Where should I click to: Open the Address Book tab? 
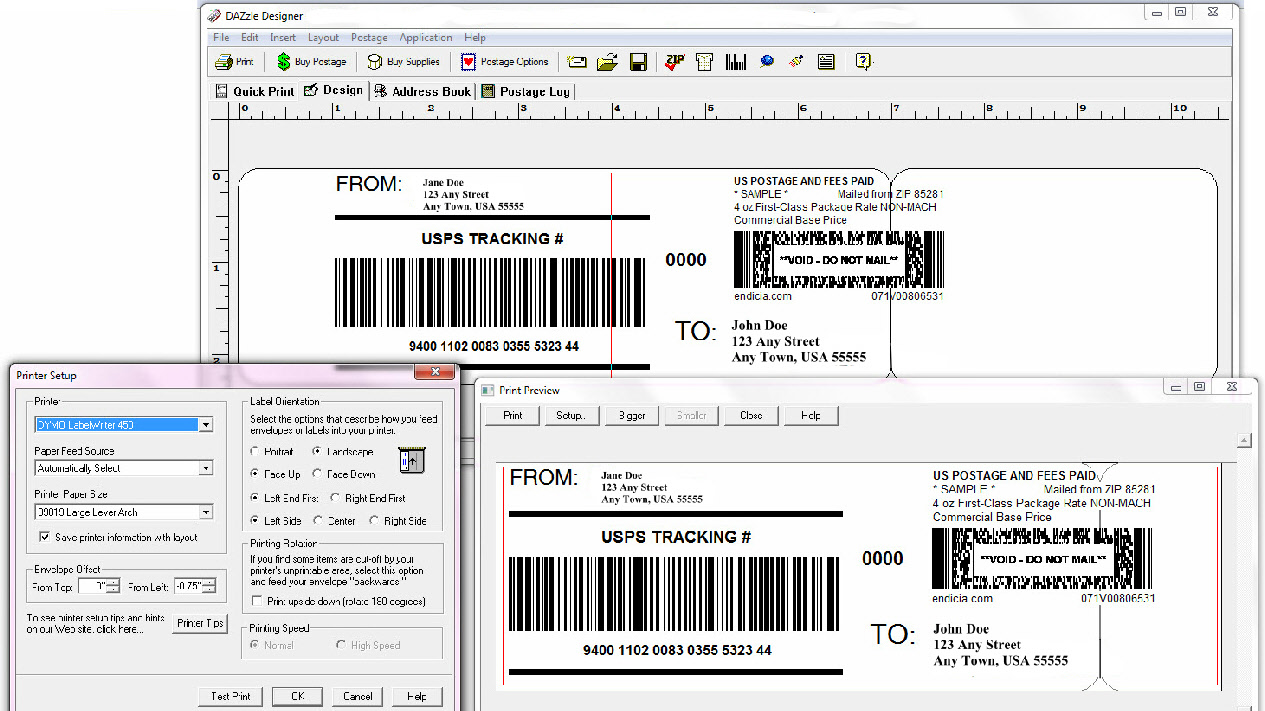click(422, 91)
